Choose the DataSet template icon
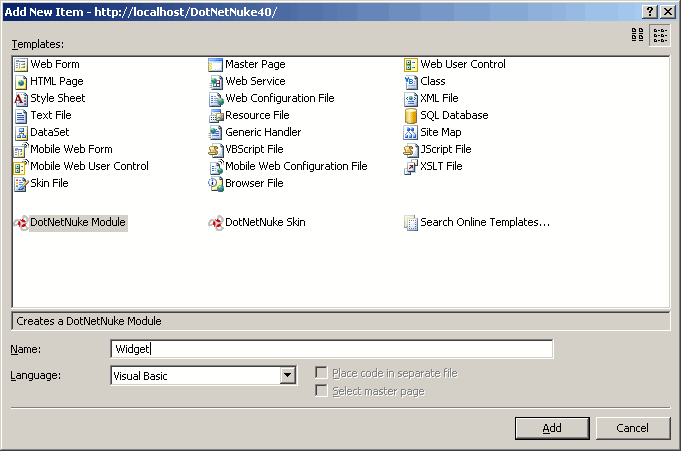The width and height of the screenshot is (681, 451). click(20, 133)
